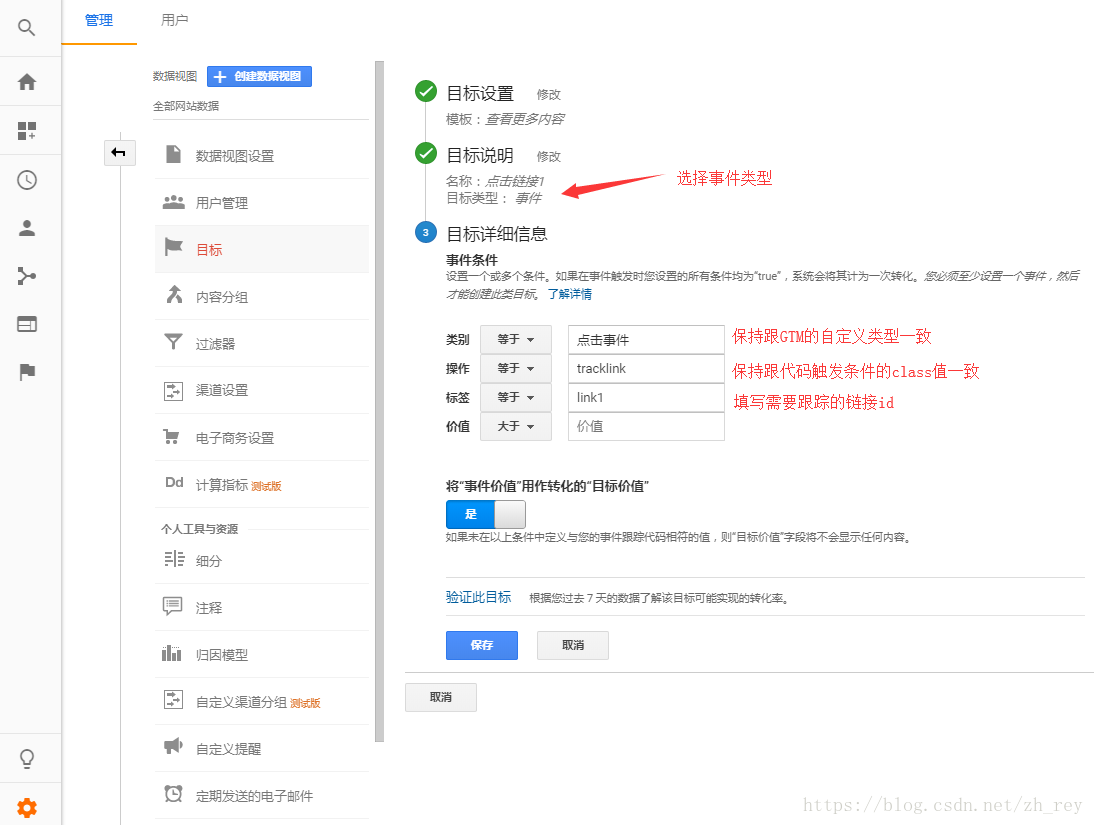Click the 操作 field containing tracklink
The image size is (1094, 825).
coord(647,368)
